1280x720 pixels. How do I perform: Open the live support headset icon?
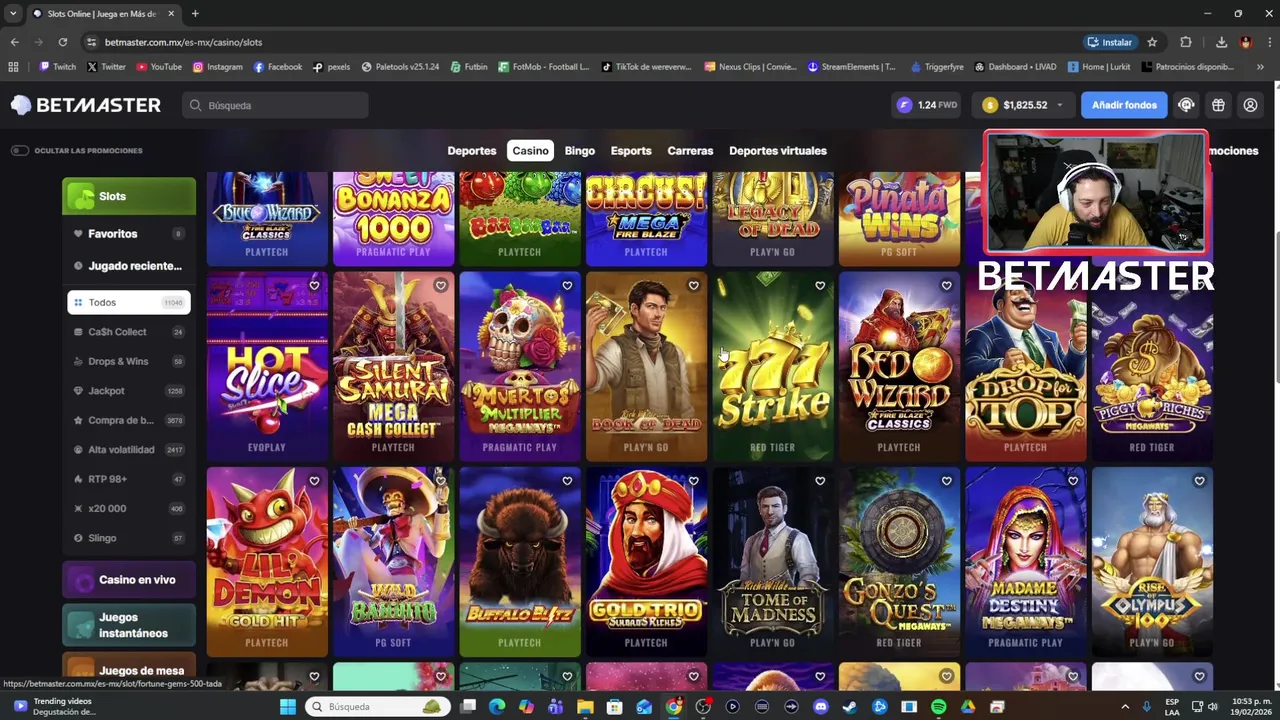pyautogui.click(x=1186, y=105)
